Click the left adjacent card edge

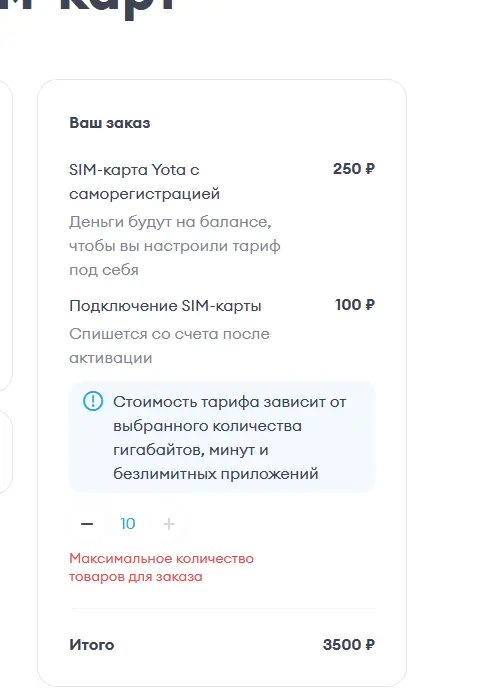6,235
